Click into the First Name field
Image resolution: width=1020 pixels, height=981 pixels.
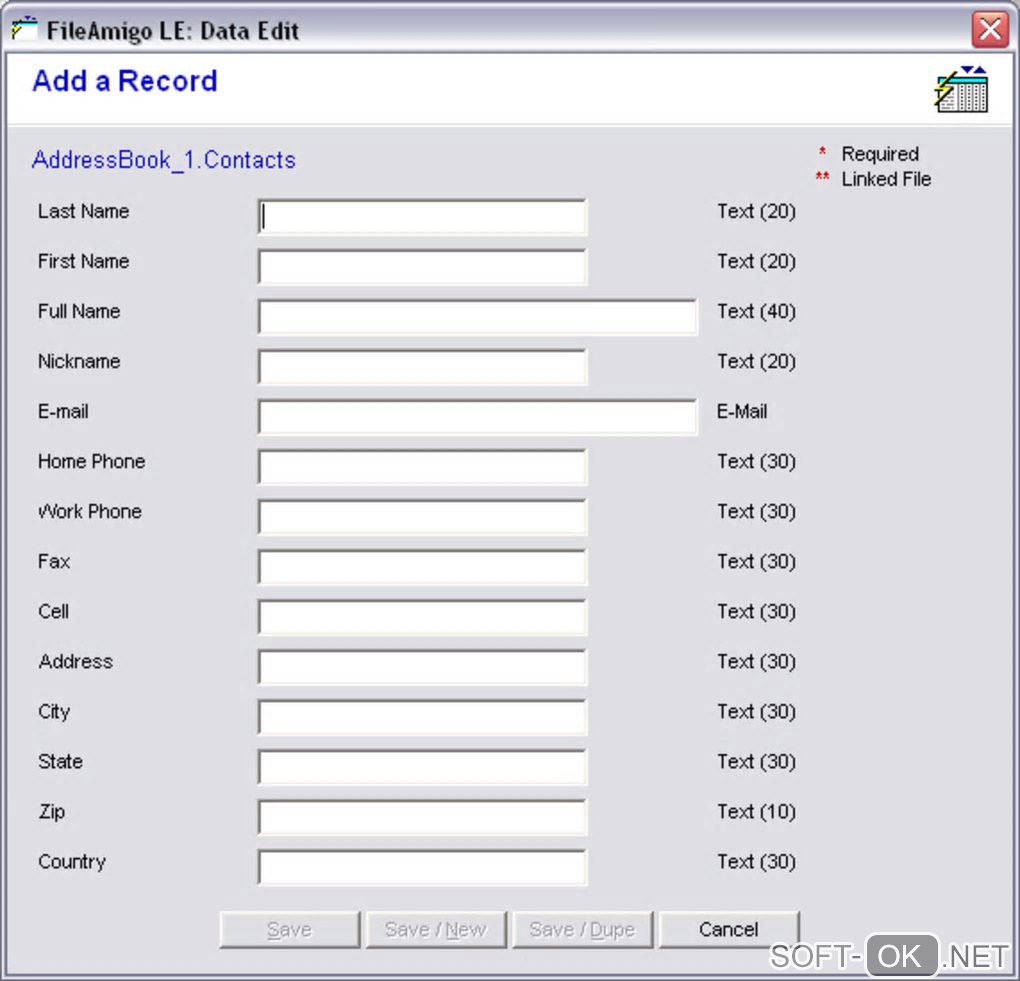pyautogui.click(x=422, y=267)
